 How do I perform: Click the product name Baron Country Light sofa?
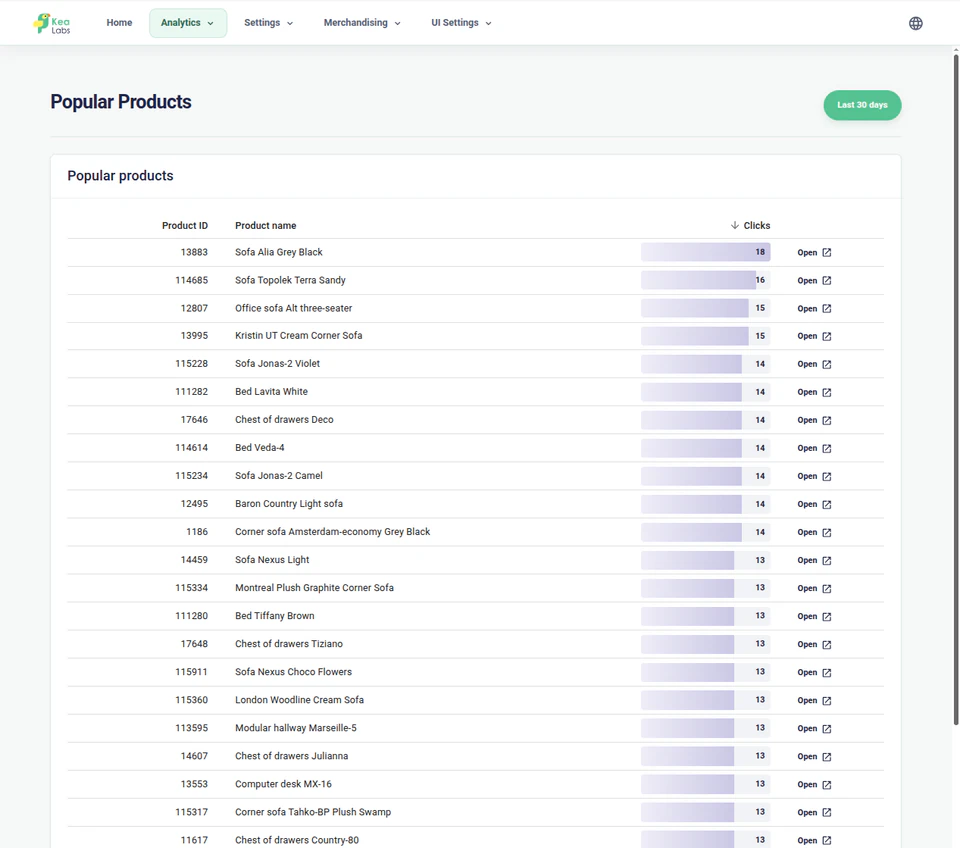[289, 504]
